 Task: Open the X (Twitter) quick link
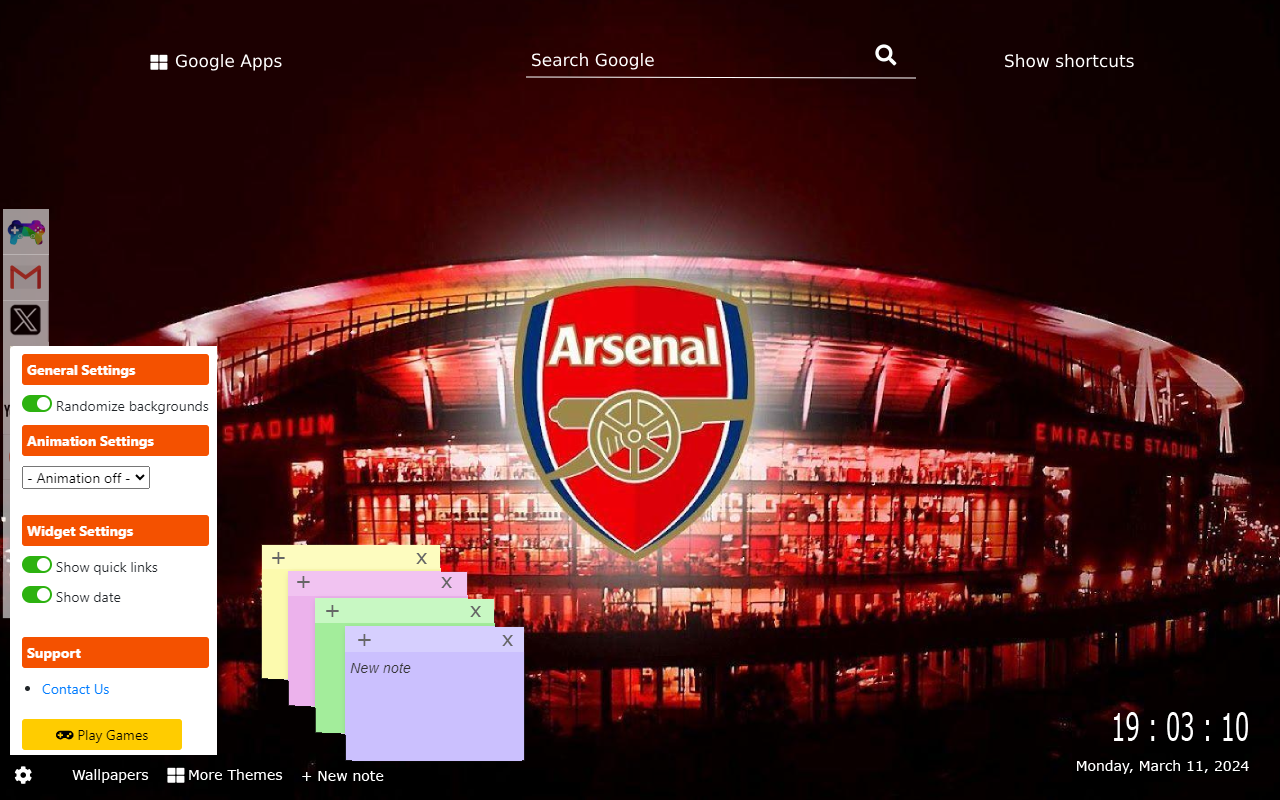pyautogui.click(x=26, y=320)
